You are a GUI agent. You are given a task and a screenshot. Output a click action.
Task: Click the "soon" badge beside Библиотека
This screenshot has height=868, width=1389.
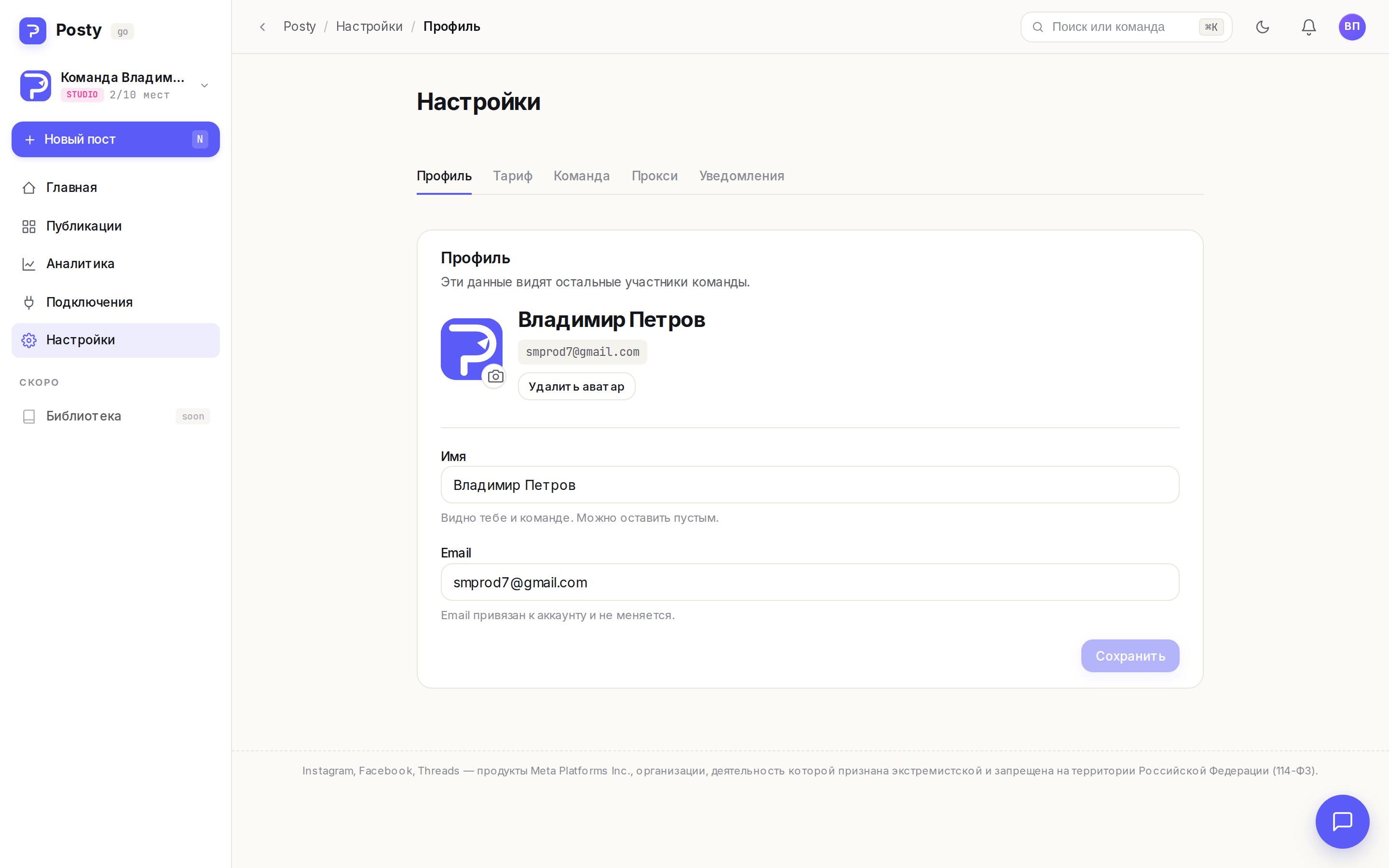(x=193, y=416)
